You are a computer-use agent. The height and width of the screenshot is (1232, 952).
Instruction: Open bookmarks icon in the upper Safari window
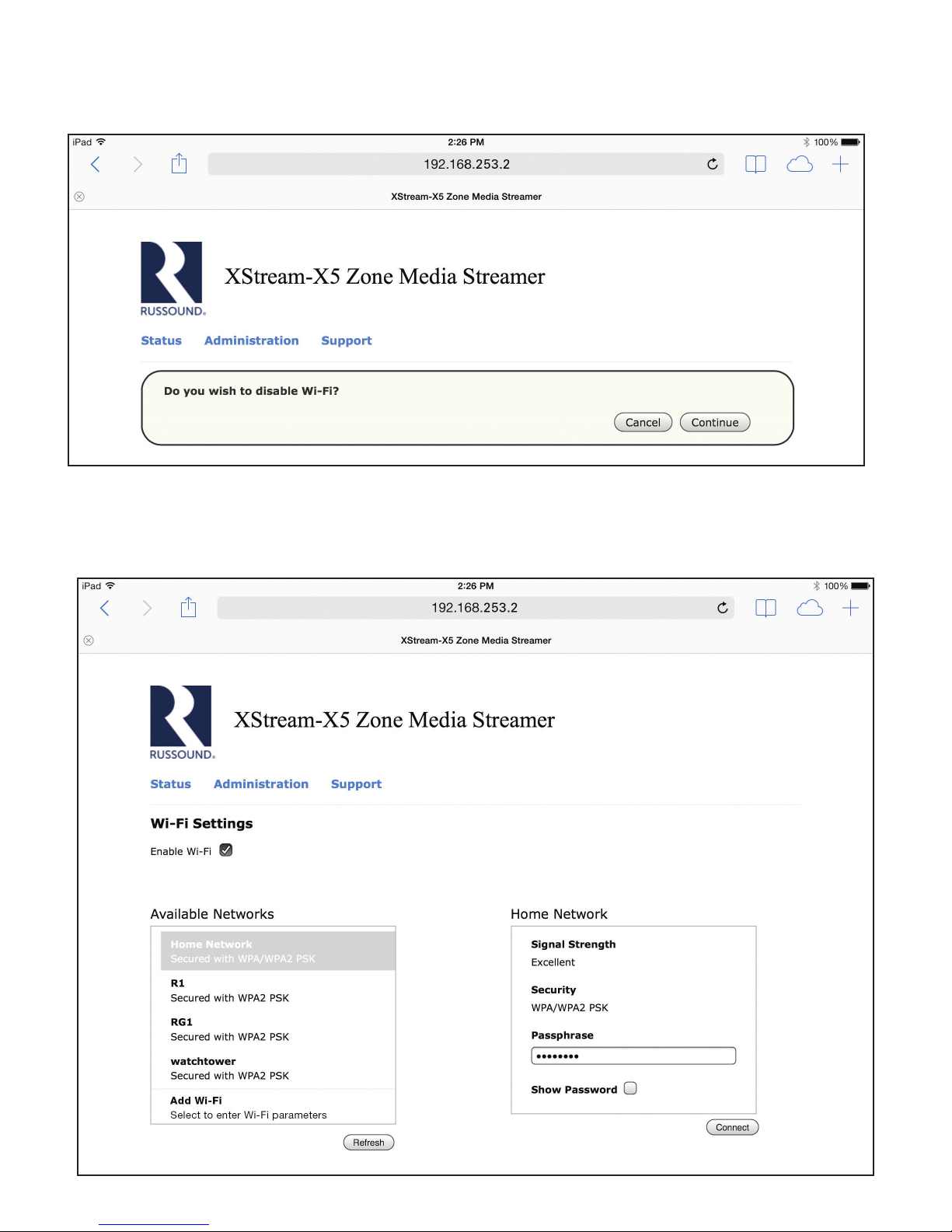pyautogui.click(x=755, y=164)
